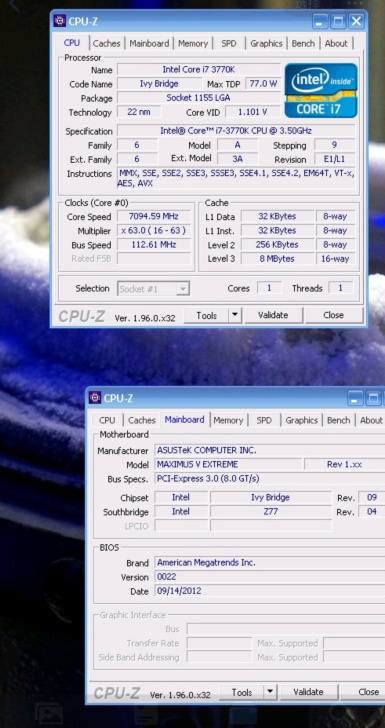Viewport: 385px width, 728px height.
Task: Click the Intel Core i7 logo badge
Action: [x=321, y=91]
